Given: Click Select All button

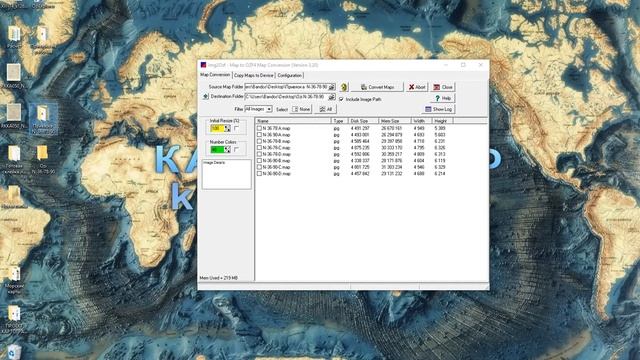Looking at the screenshot, I should [326, 109].
